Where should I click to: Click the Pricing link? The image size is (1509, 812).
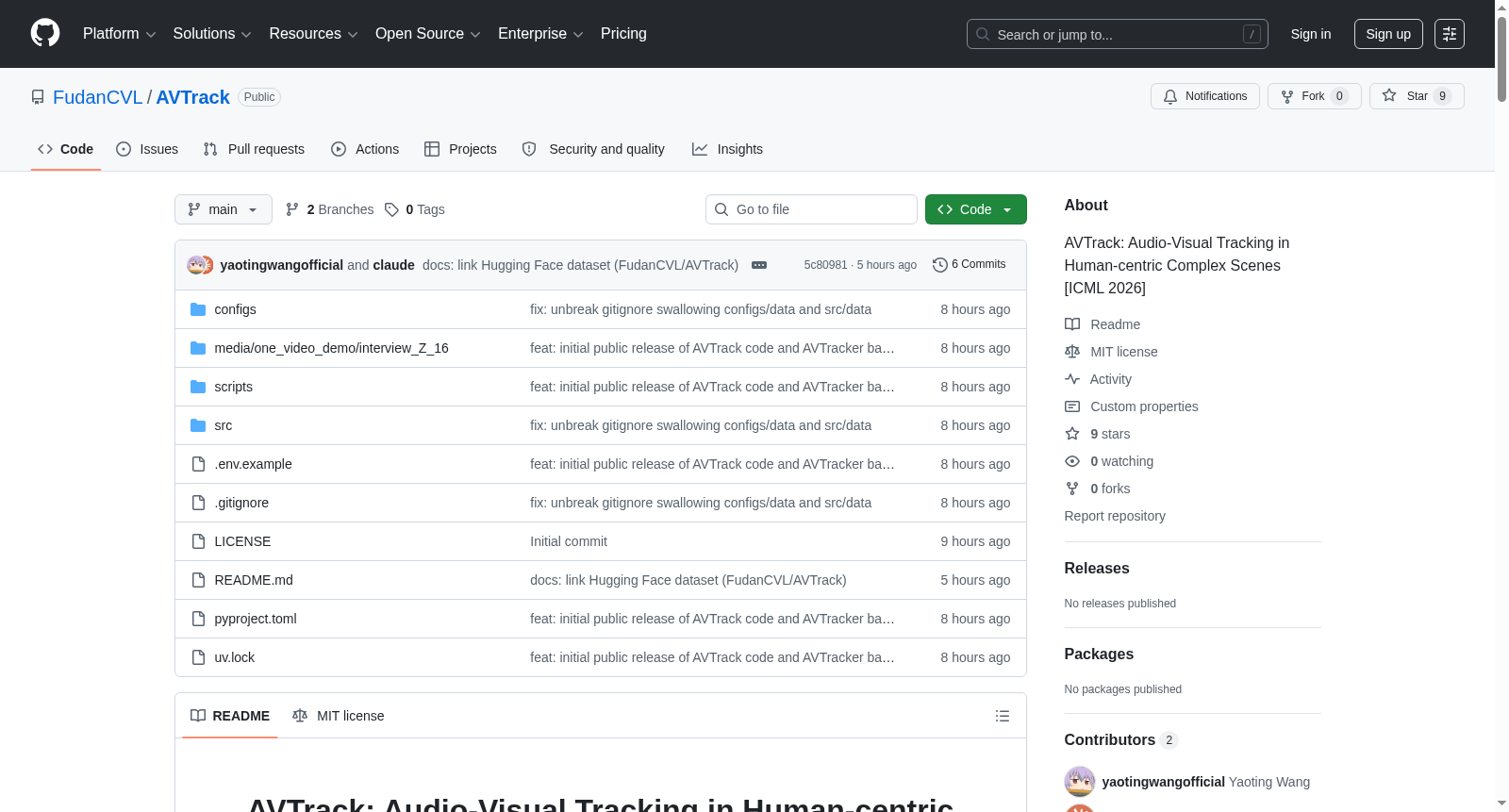tap(623, 34)
